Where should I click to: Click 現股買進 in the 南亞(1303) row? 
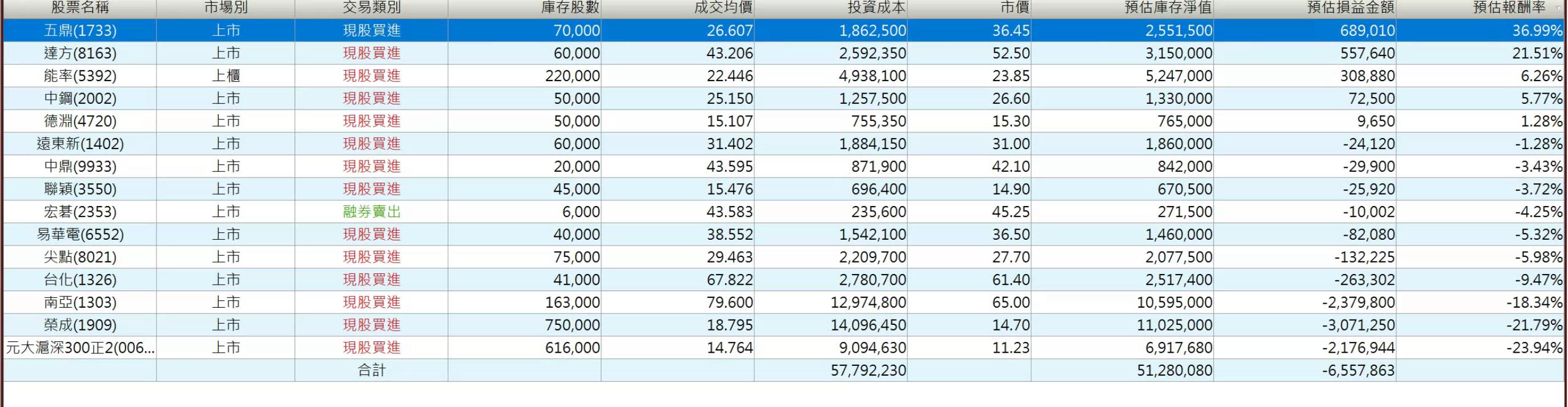coord(371,303)
